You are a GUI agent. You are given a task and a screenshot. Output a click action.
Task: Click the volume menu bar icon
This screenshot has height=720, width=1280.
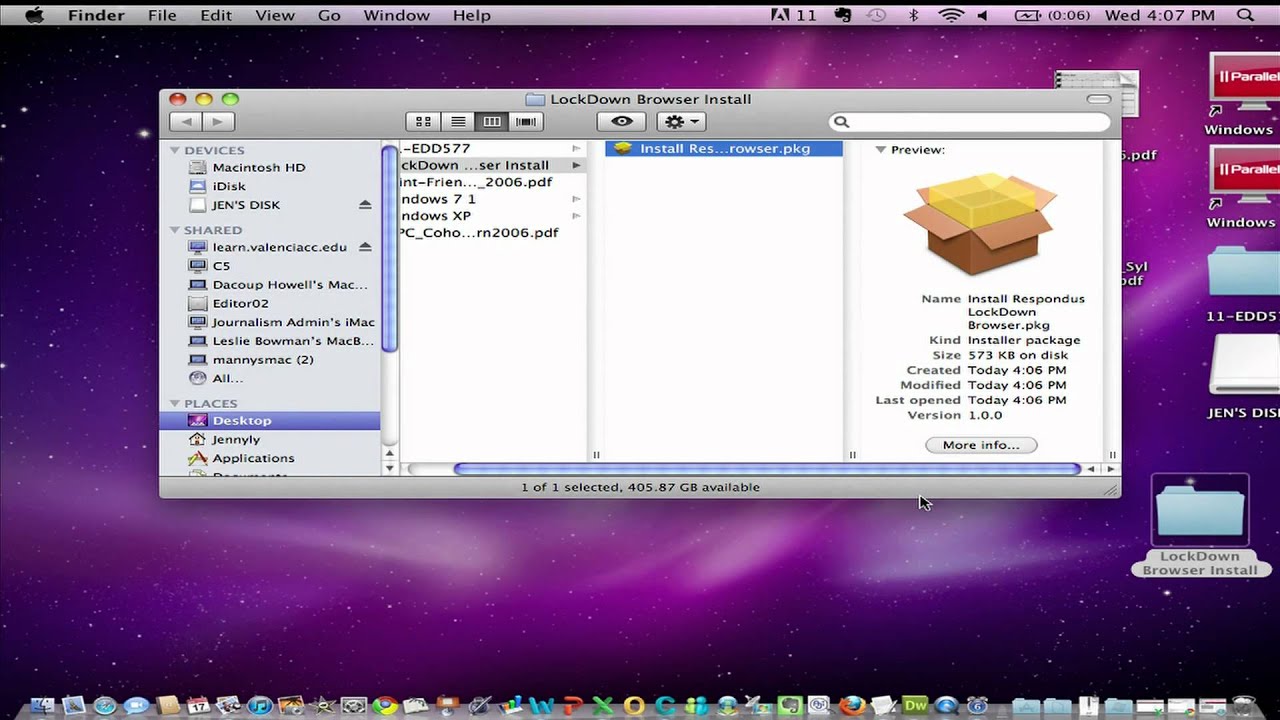983,15
